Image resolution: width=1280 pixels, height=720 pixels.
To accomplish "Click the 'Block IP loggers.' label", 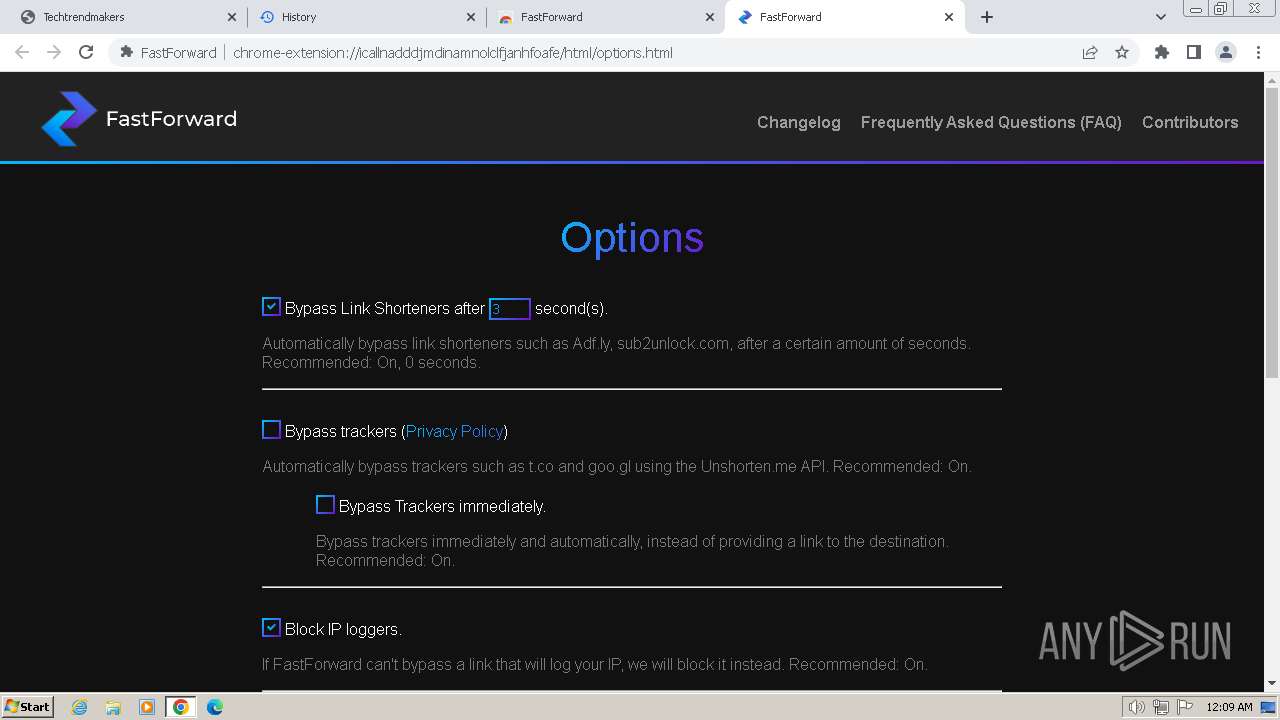I will click(x=343, y=630).
